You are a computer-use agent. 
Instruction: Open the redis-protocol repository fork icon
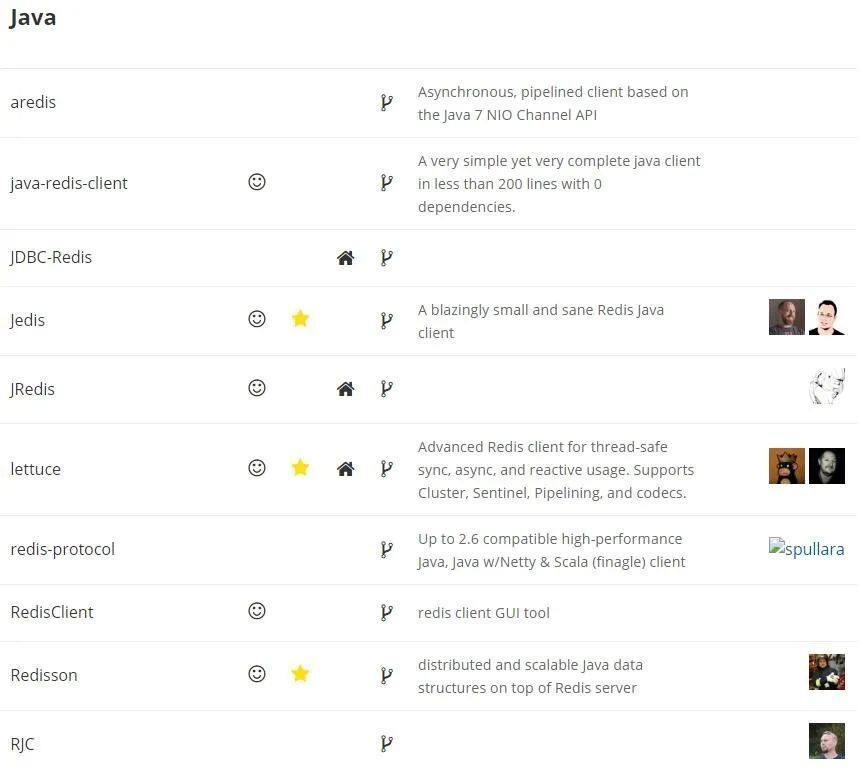tap(386, 549)
